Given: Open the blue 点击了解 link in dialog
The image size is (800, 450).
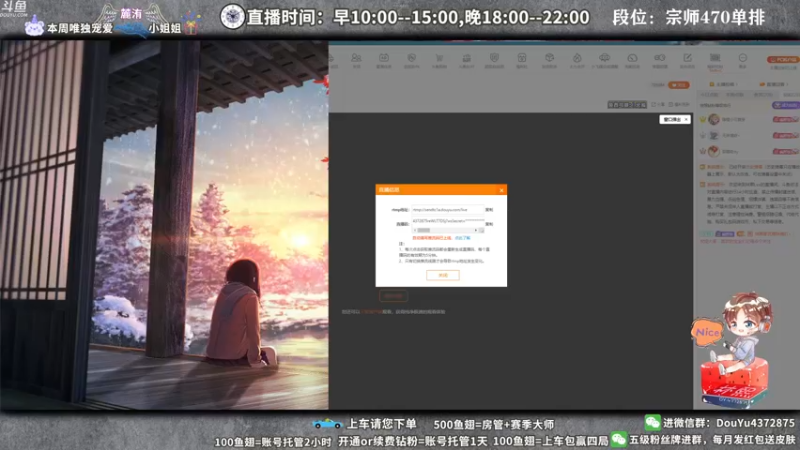Looking at the screenshot, I should pos(462,238).
